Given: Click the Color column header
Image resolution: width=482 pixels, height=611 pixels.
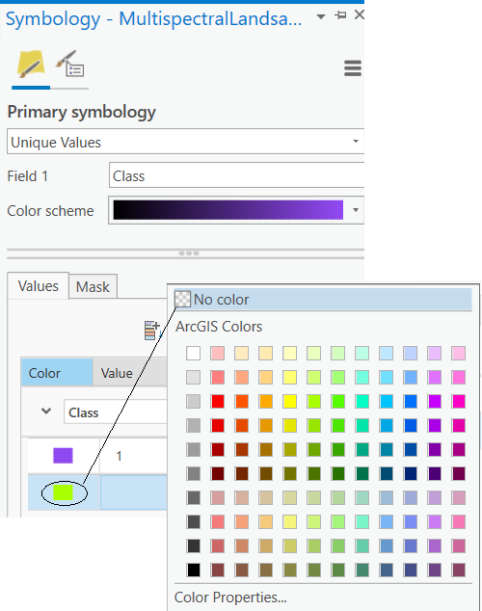Looking at the screenshot, I should click(57, 373).
